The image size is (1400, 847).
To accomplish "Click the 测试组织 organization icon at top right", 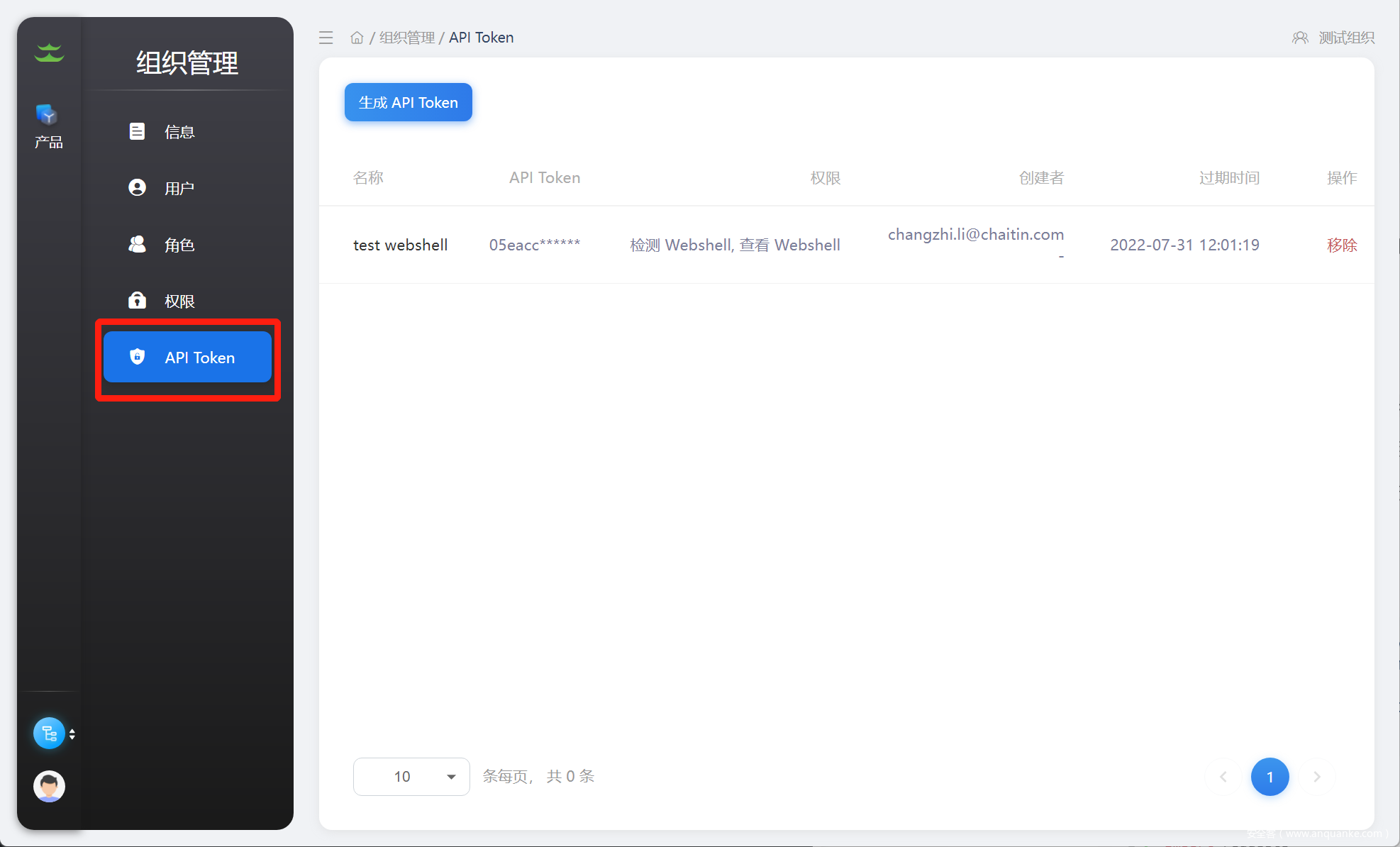I will click(x=1299, y=38).
